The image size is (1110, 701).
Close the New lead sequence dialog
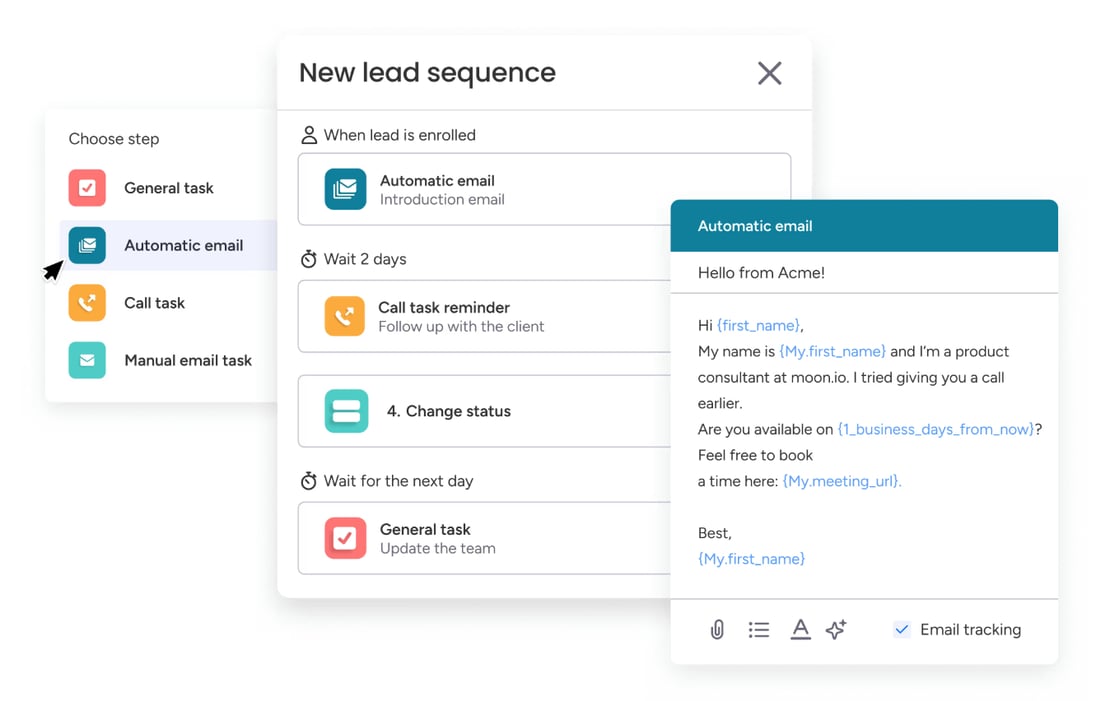click(769, 73)
